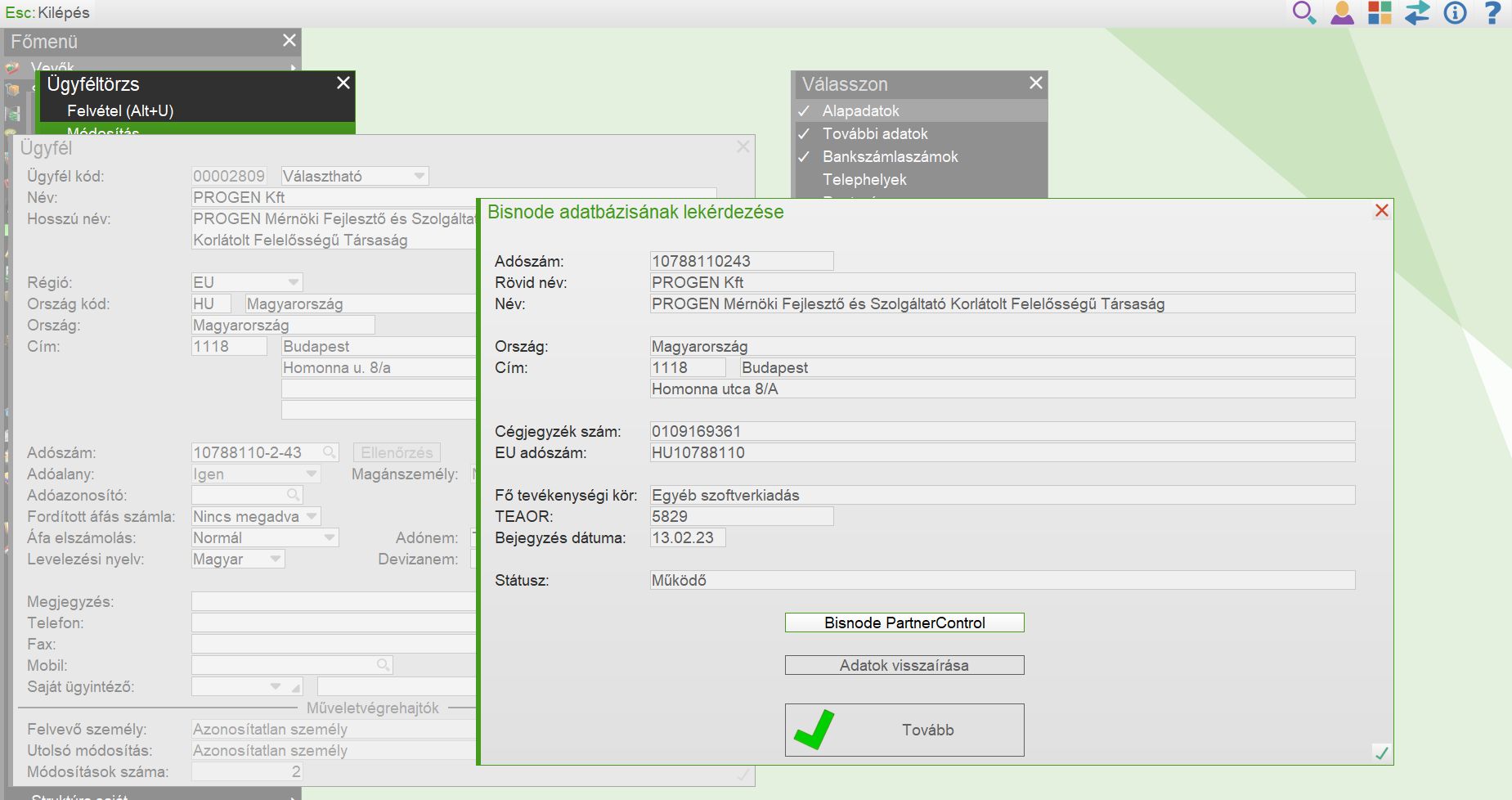Click the Ország field in Bisnode dialog
This screenshot has width=1512, height=800.
click(x=1003, y=346)
